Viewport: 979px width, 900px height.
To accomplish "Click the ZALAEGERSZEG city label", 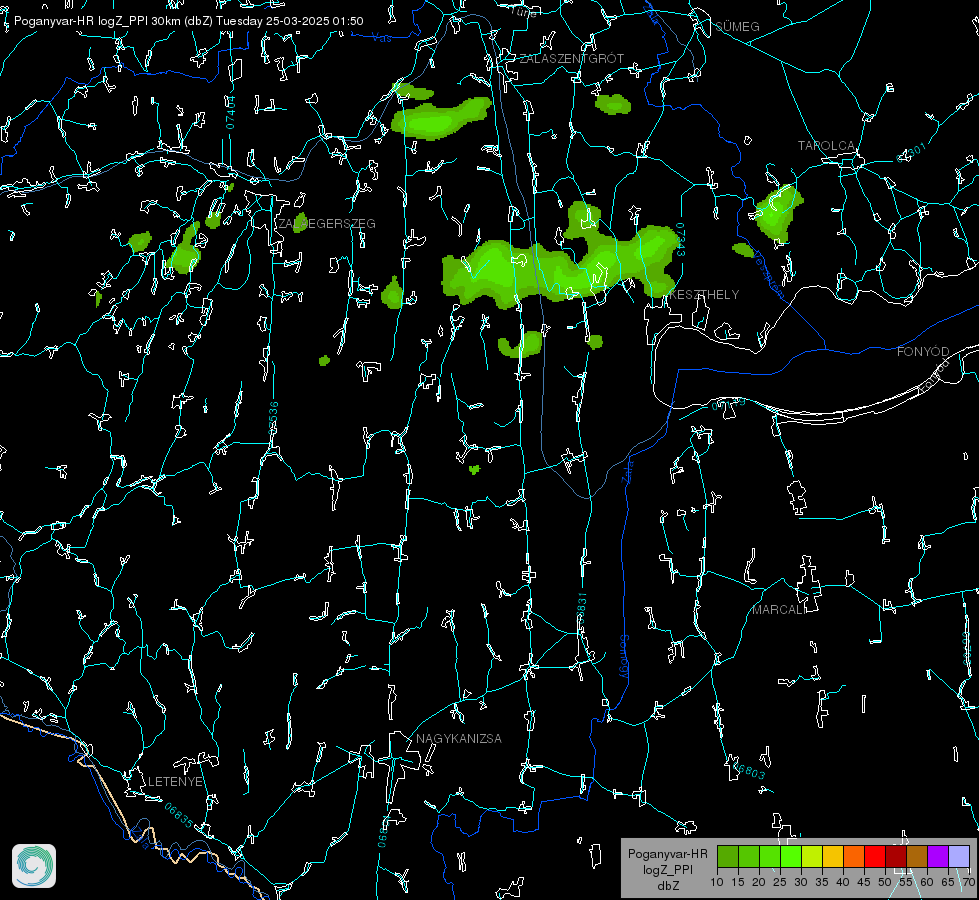I will (x=327, y=224).
